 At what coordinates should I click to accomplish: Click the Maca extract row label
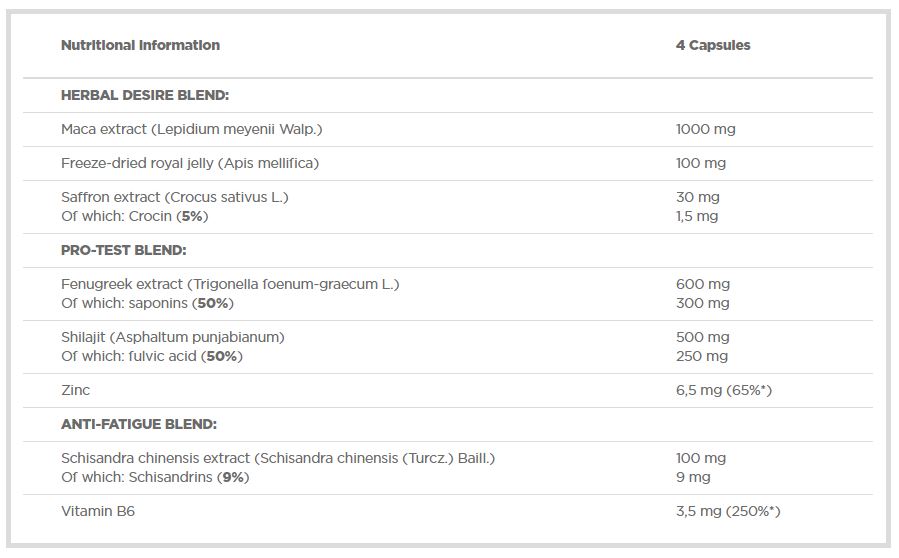coord(191,129)
